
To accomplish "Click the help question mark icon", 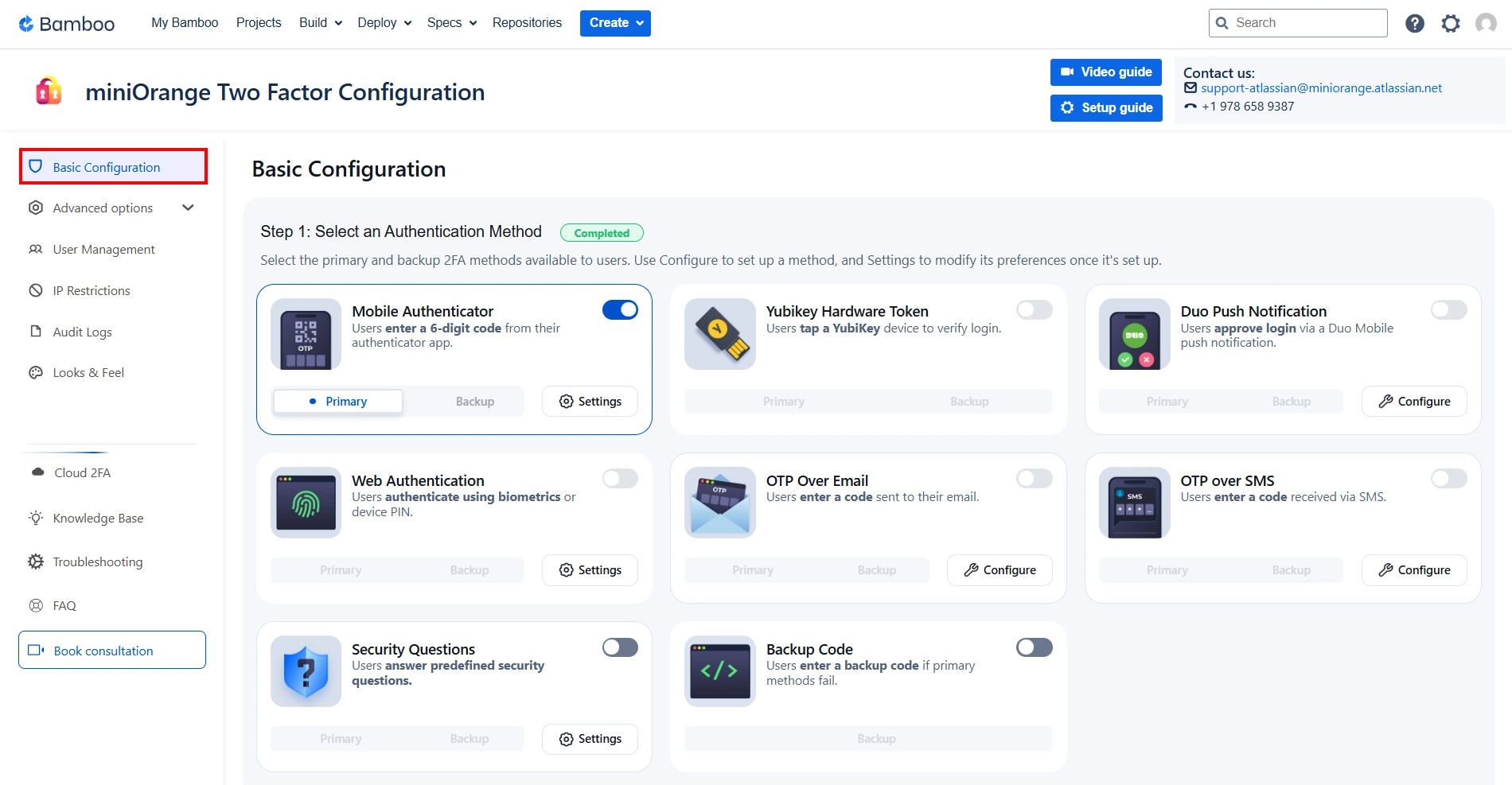I will tap(1414, 24).
